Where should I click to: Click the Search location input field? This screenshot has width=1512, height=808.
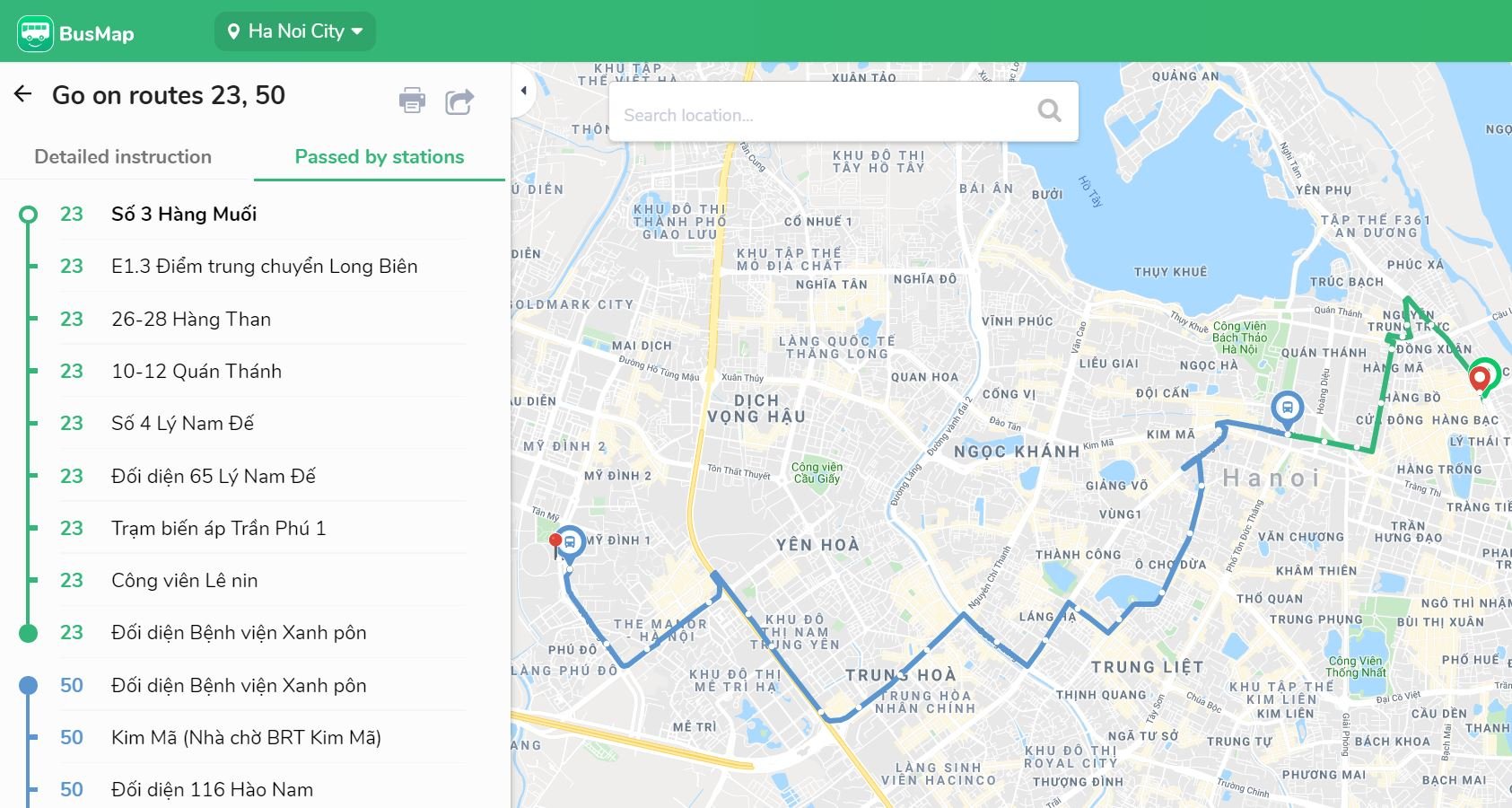(x=826, y=115)
